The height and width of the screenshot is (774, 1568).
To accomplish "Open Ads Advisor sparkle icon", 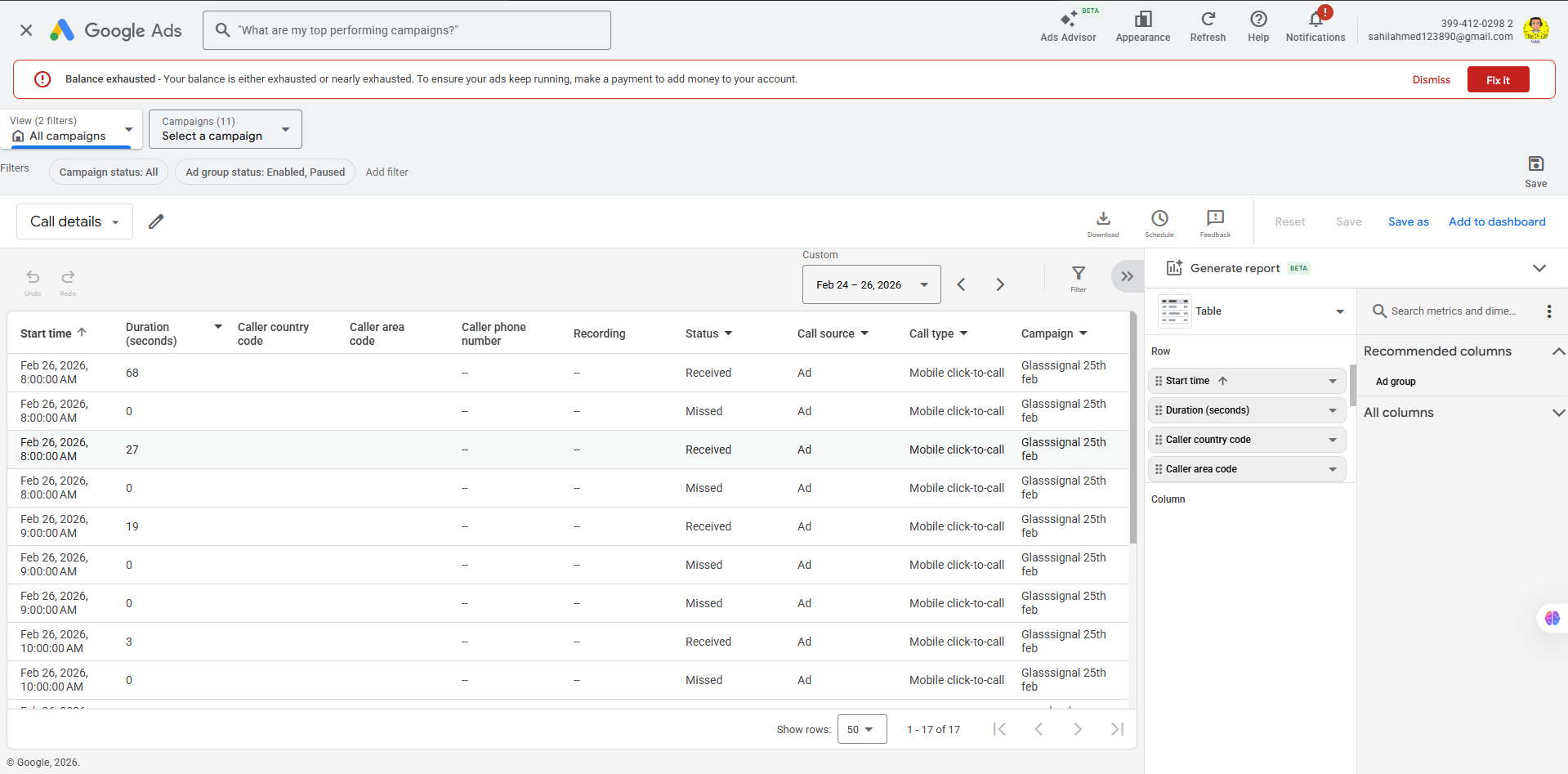I will tap(1067, 20).
